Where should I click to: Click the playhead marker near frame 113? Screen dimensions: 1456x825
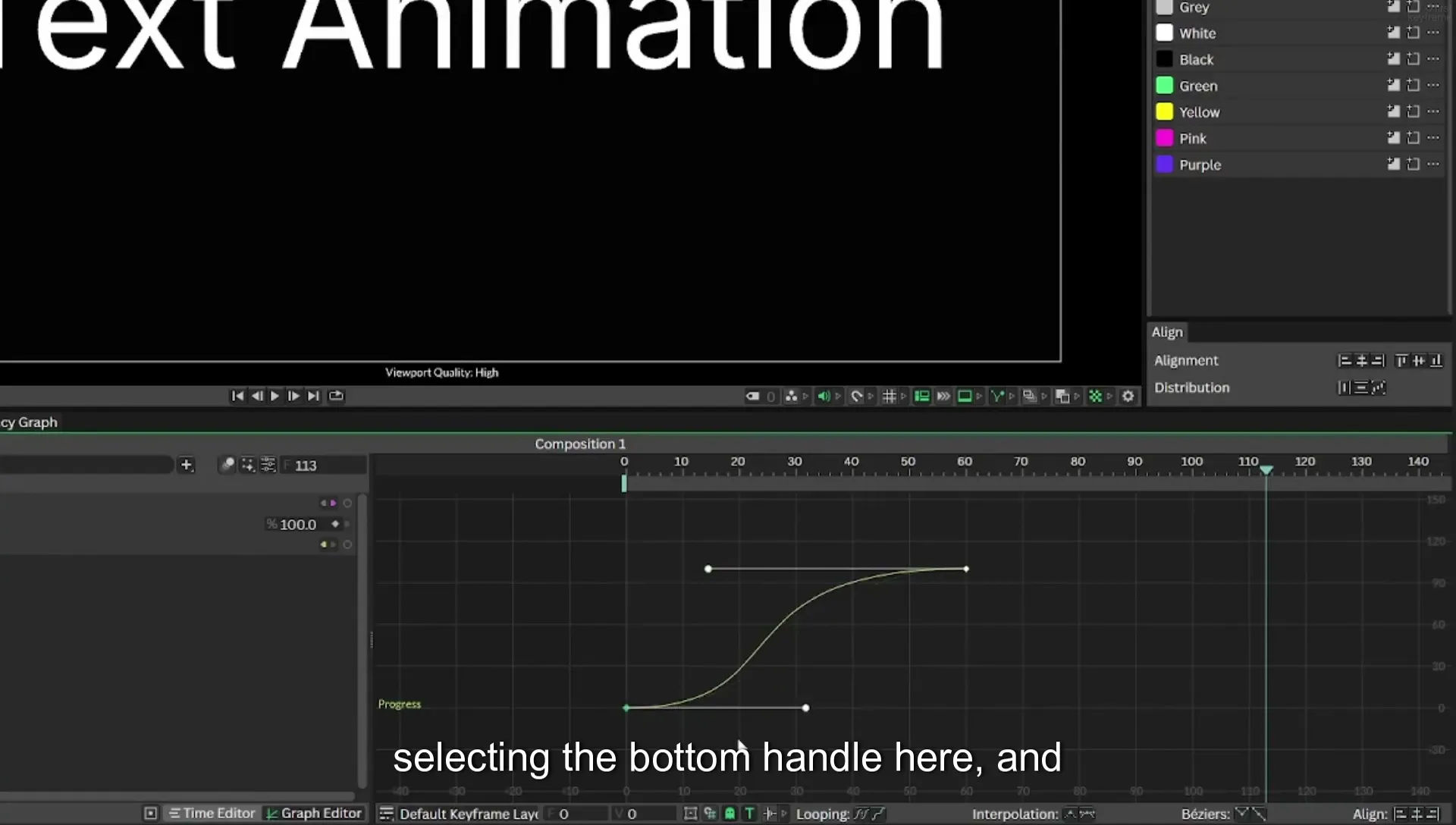point(1266,471)
